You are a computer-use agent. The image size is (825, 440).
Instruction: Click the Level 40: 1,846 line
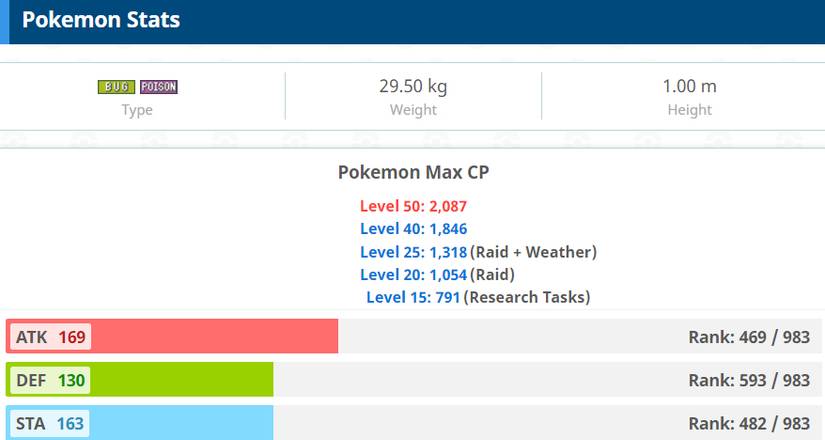[x=414, y=229]
